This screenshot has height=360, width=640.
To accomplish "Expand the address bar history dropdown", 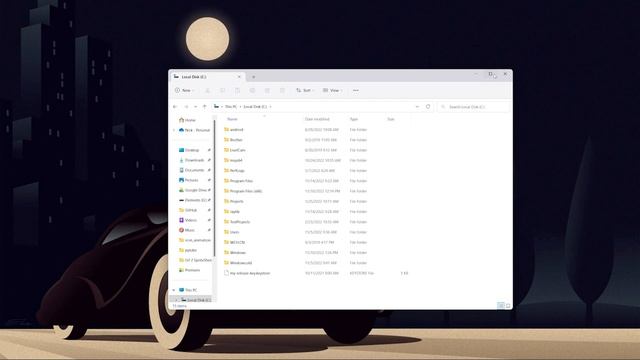I will [417, 107].
